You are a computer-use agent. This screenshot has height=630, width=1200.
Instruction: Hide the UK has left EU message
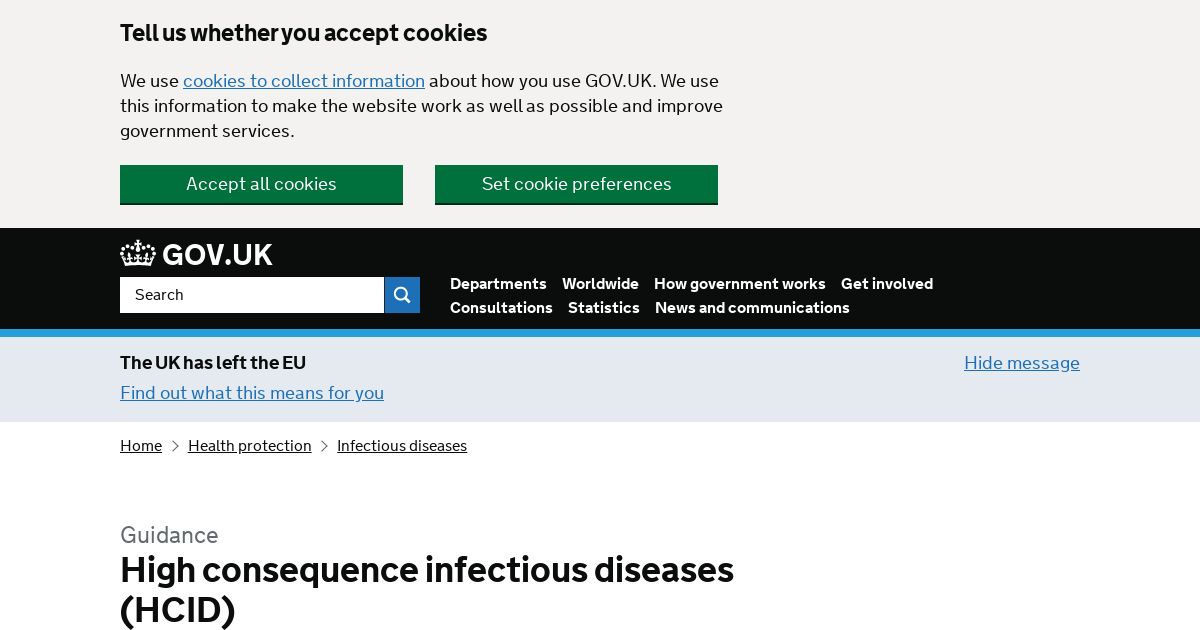click(1022, 363)
